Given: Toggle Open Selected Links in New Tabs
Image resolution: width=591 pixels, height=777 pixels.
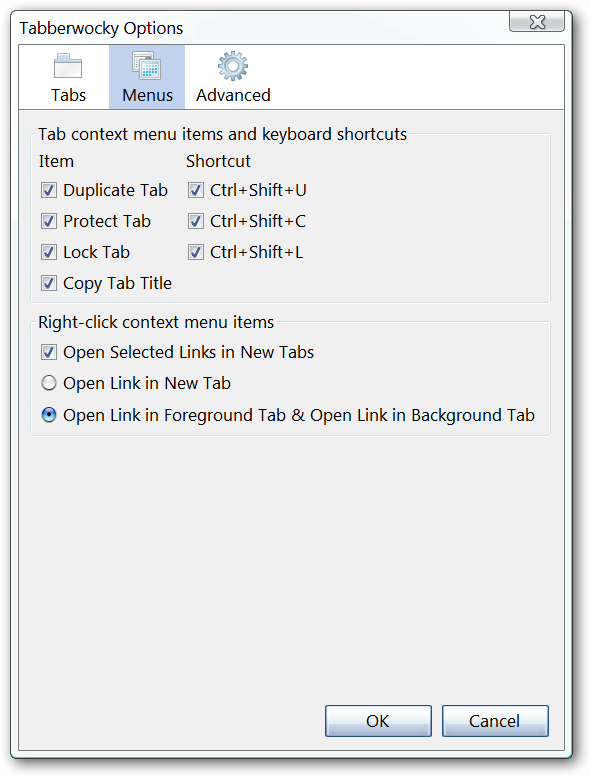Looking at the screenshot, I should tap(49, 352).
